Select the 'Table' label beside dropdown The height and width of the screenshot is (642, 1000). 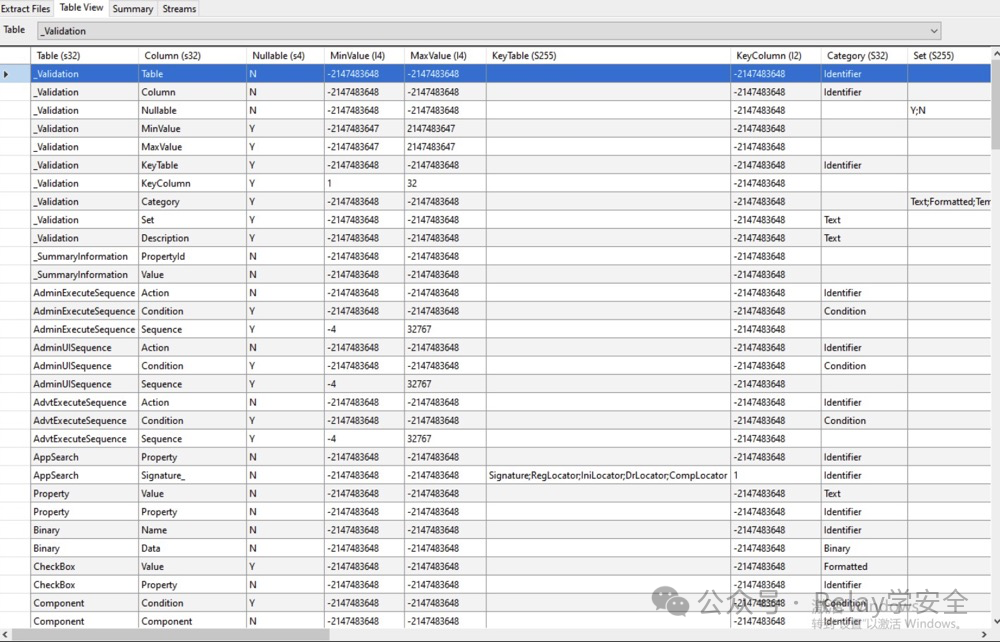14,30
